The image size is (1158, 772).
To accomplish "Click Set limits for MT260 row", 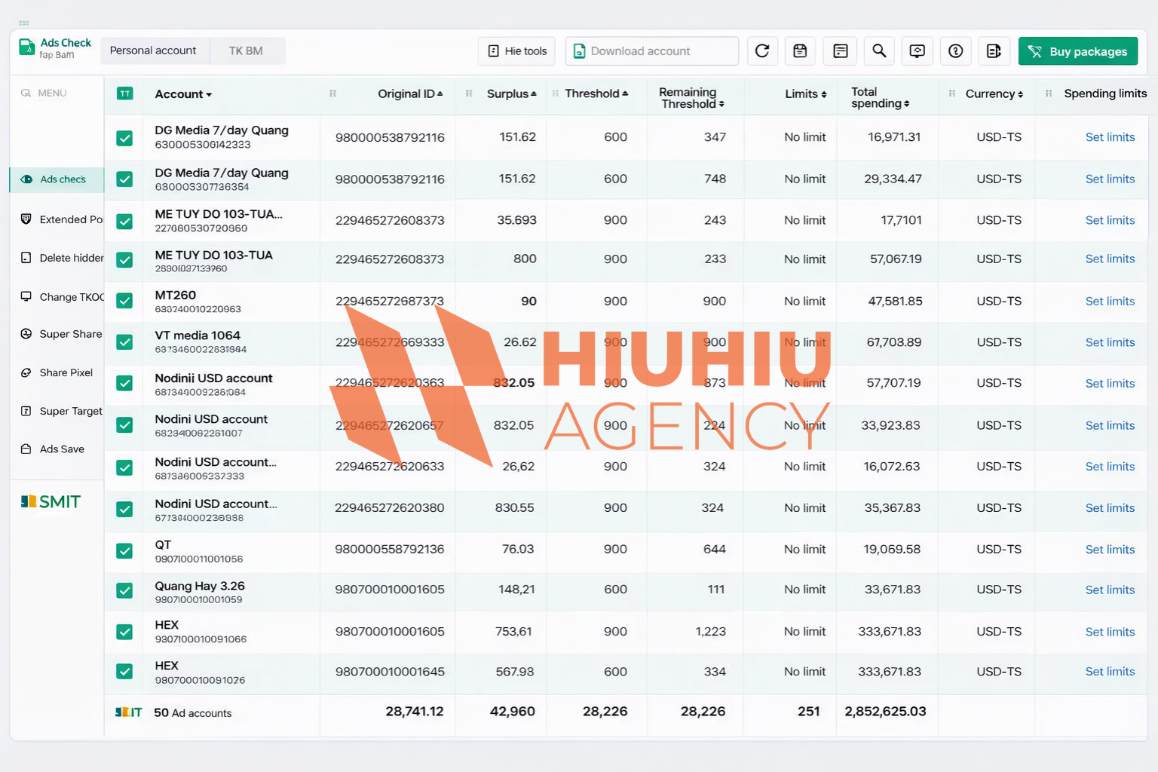I will (x=1109, y=301).
